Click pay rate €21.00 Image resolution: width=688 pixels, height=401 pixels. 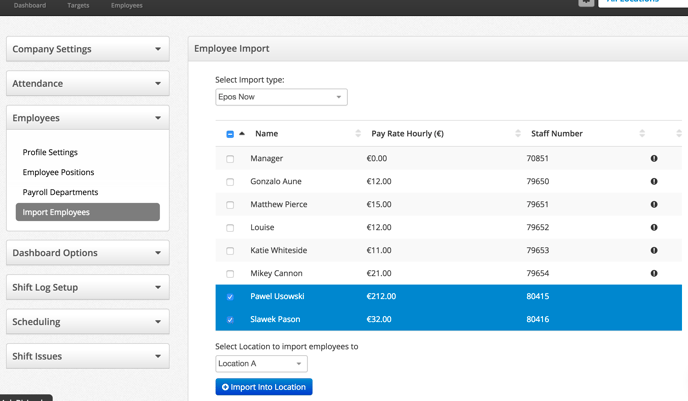coord(379,273)
